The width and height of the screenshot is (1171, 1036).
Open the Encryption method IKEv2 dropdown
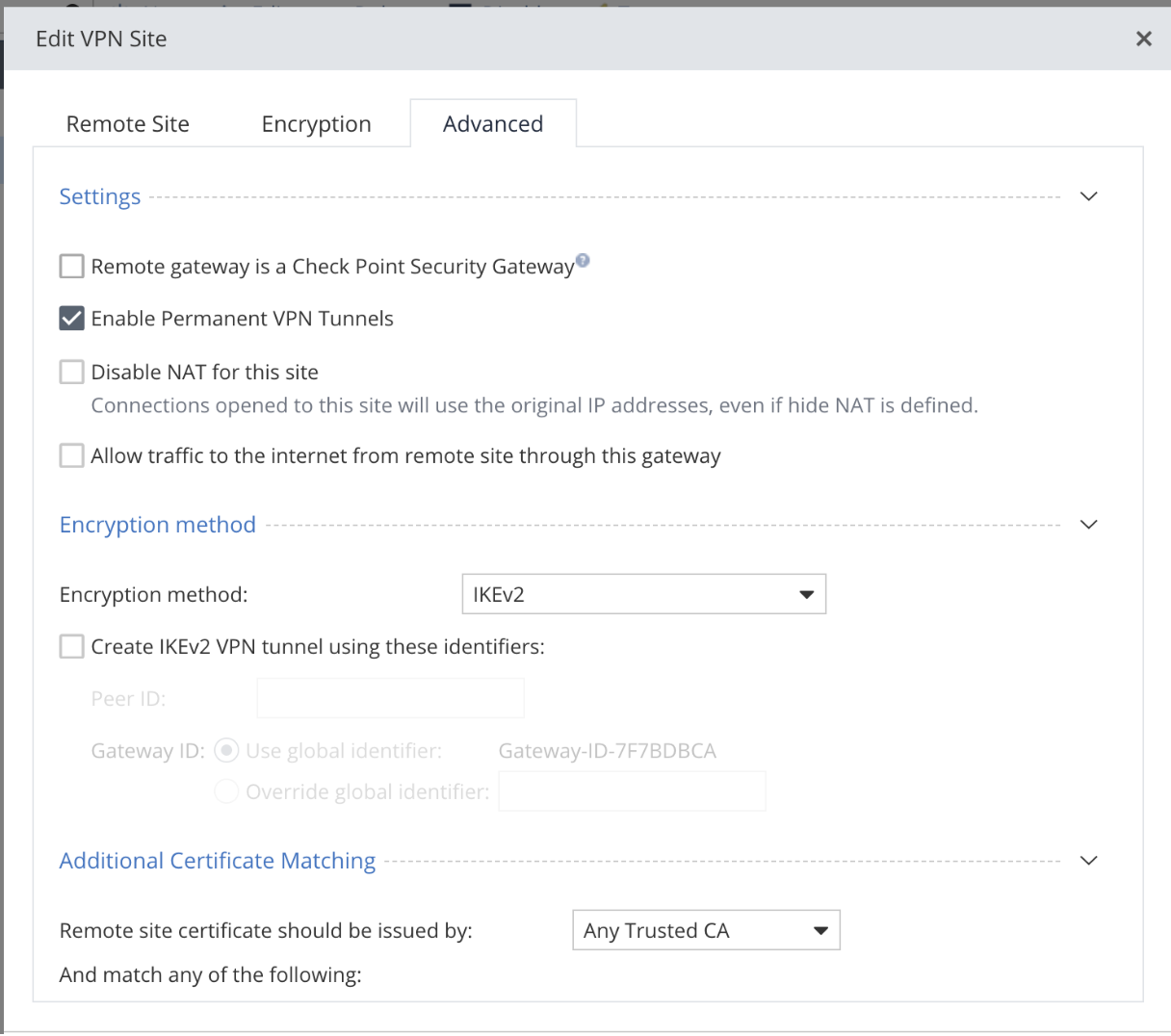click(x=643, y=594)
